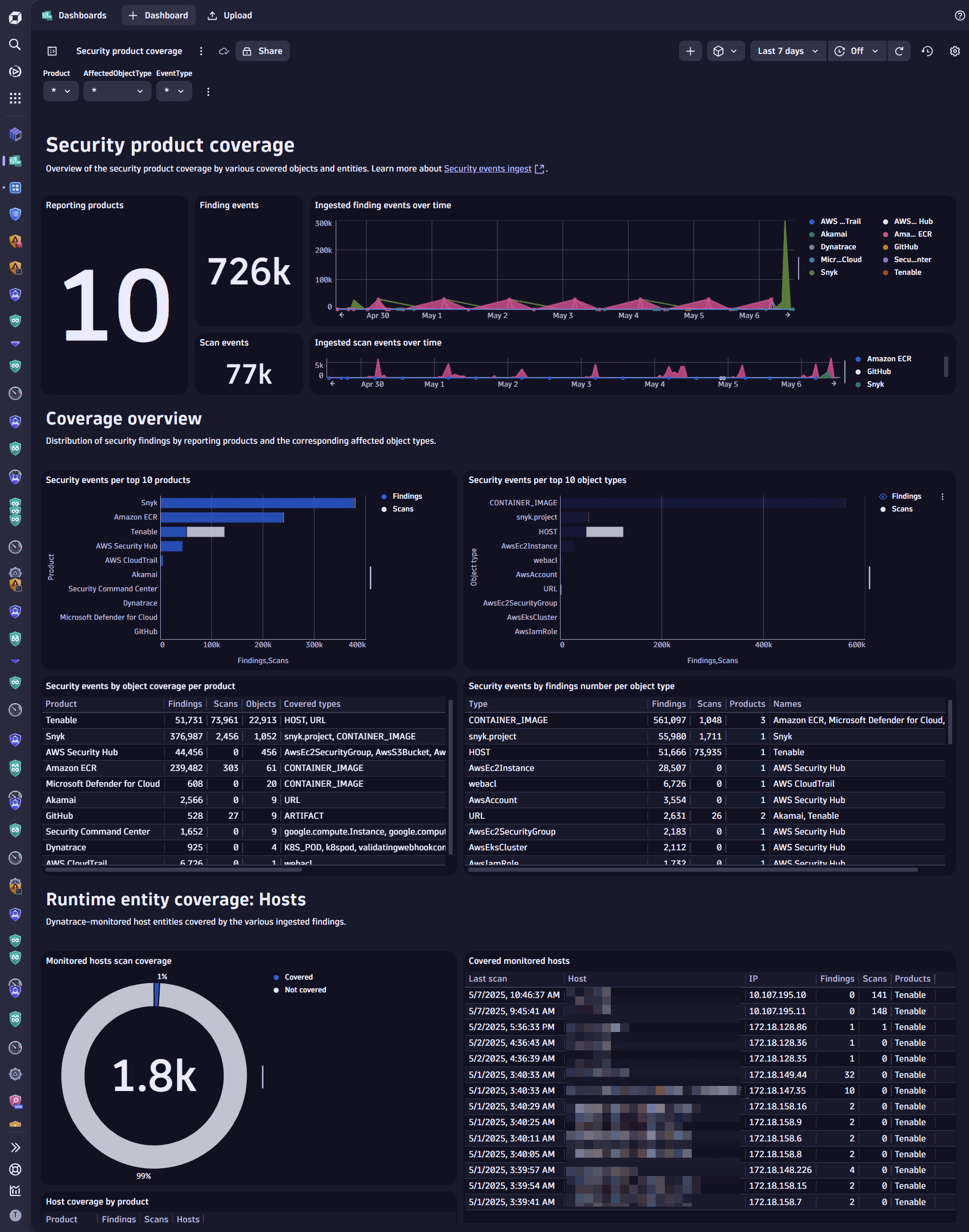
Task: Open the orange shield with red cube icon
Action: [15, 241]
